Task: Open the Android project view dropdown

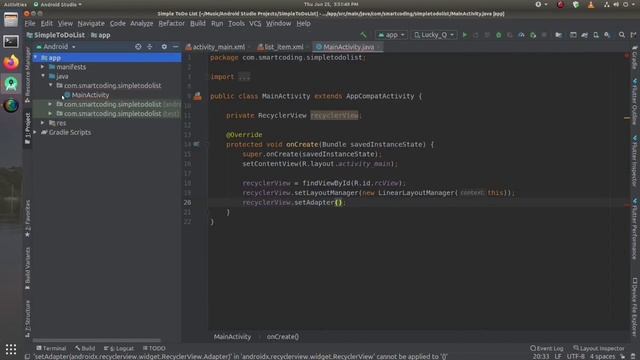Action: 56,47
